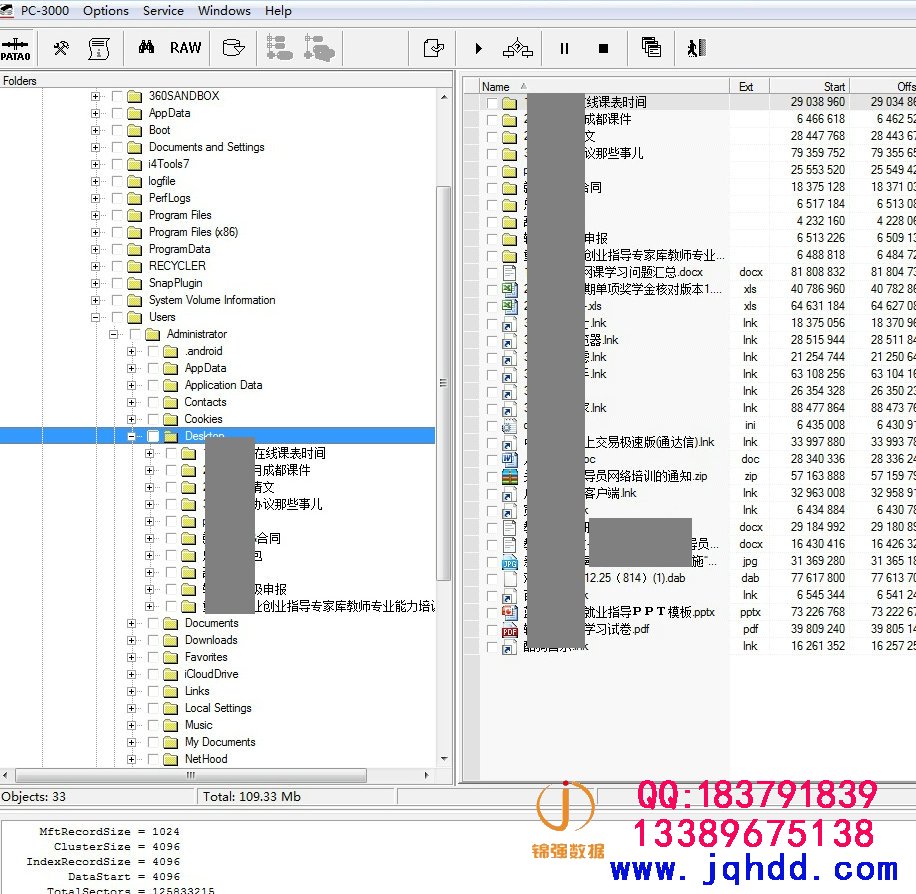Click the Word doc icon for the doc row
The height and width of the screenshot is (894, 916).
509,459
